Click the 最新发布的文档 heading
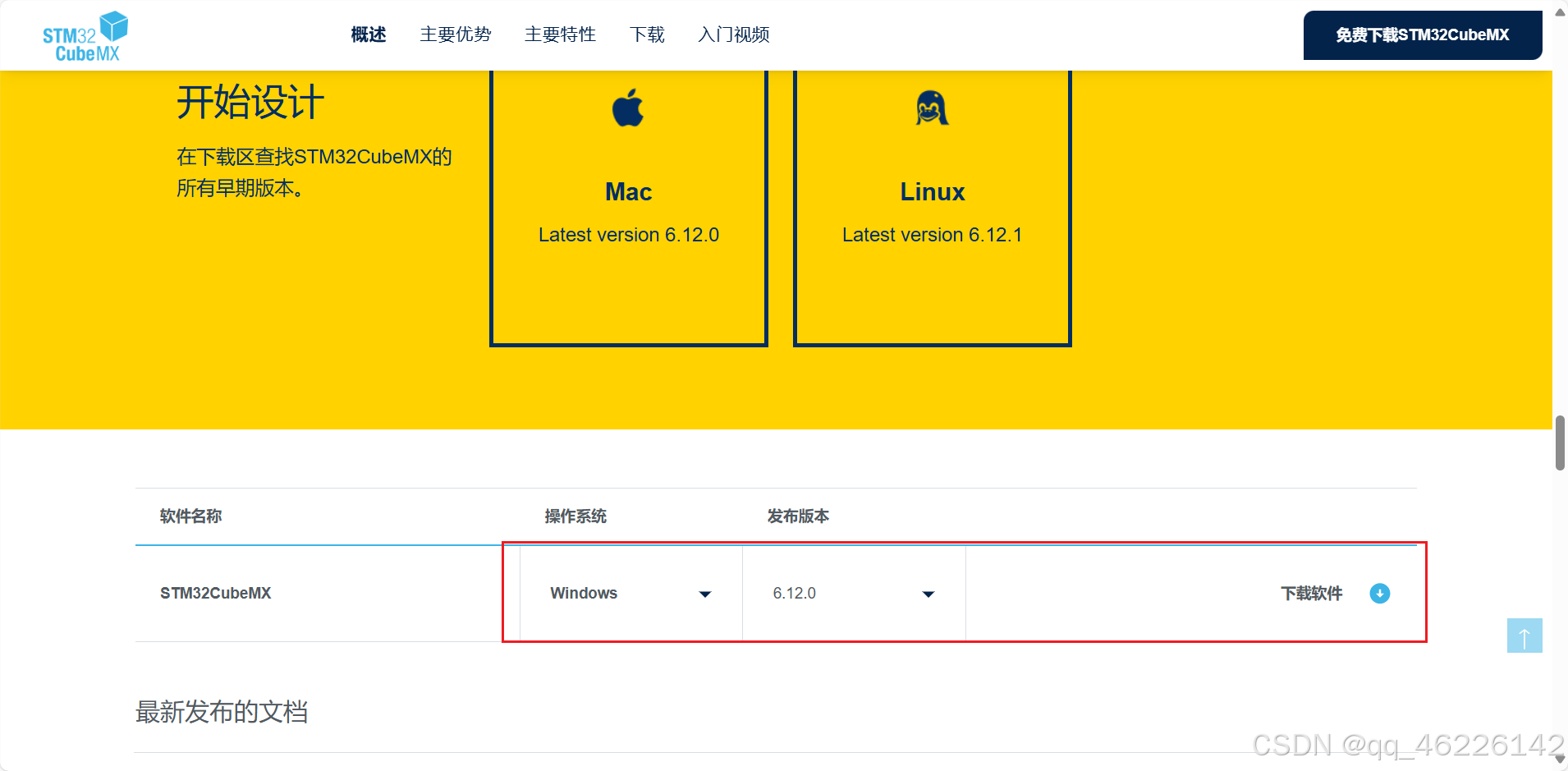 coord(222,712)
